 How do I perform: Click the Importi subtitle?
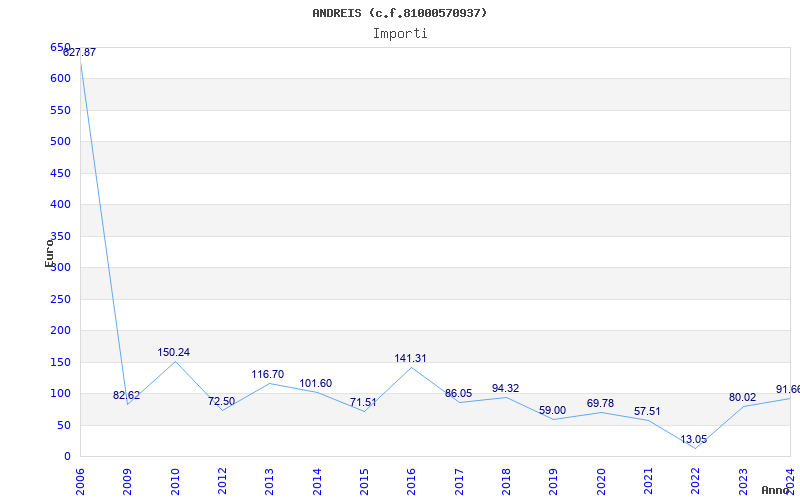pyautogui.click(x=400, y=33)
